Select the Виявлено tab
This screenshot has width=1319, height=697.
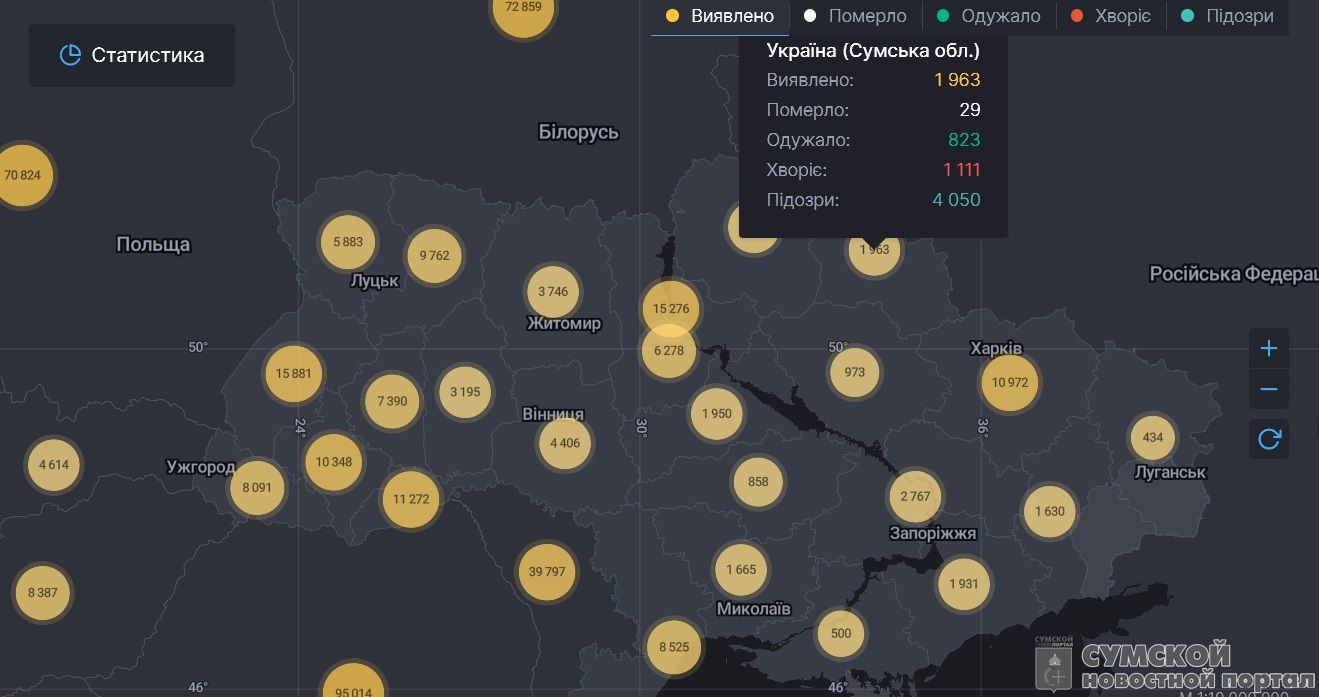tap(720, 16)
